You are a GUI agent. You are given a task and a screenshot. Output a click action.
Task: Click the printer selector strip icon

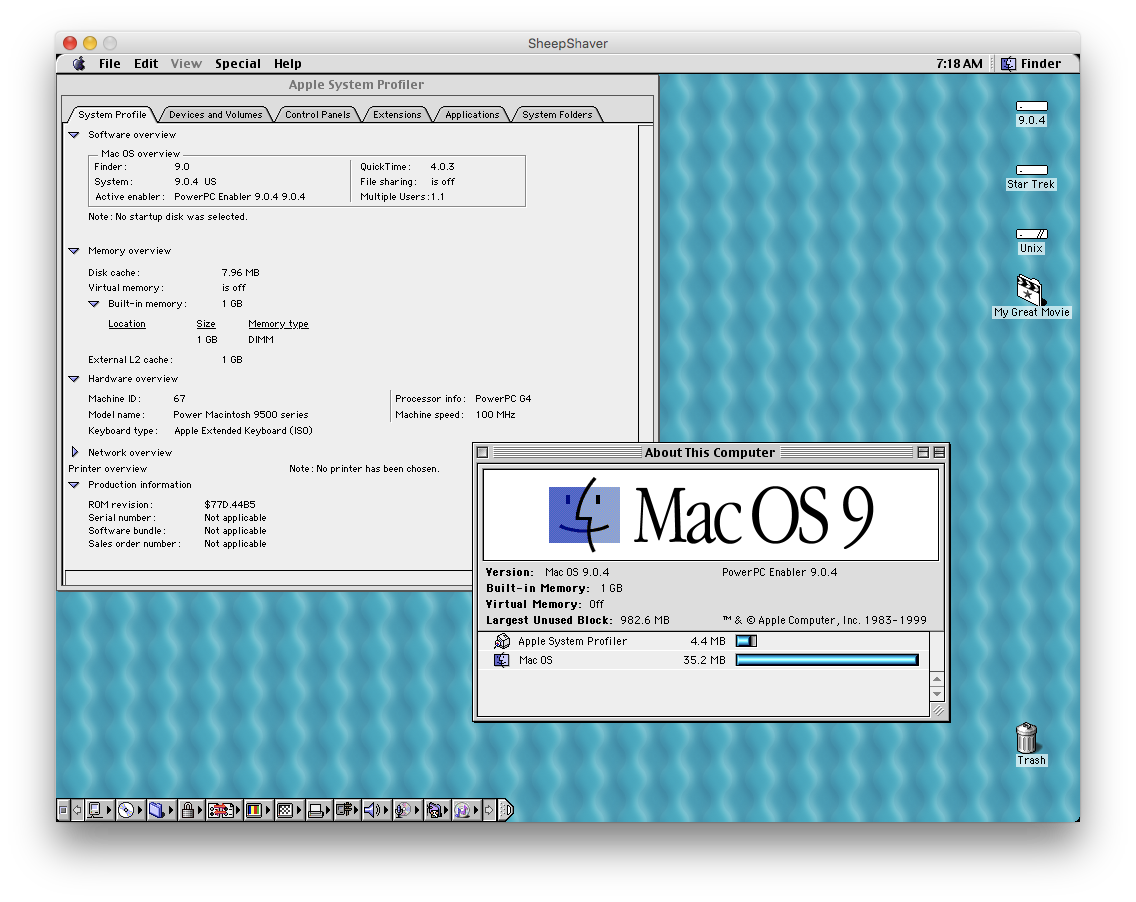point(315,809)
